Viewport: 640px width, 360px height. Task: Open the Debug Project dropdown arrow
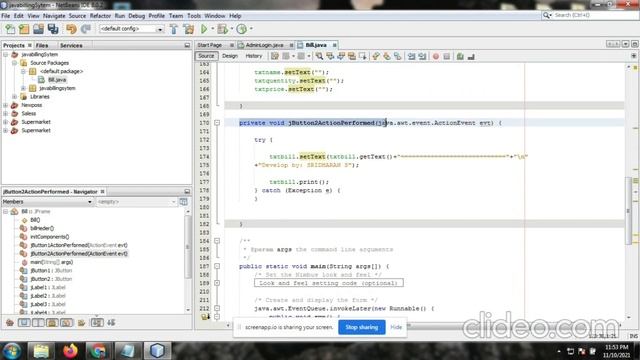coord(231,29)
